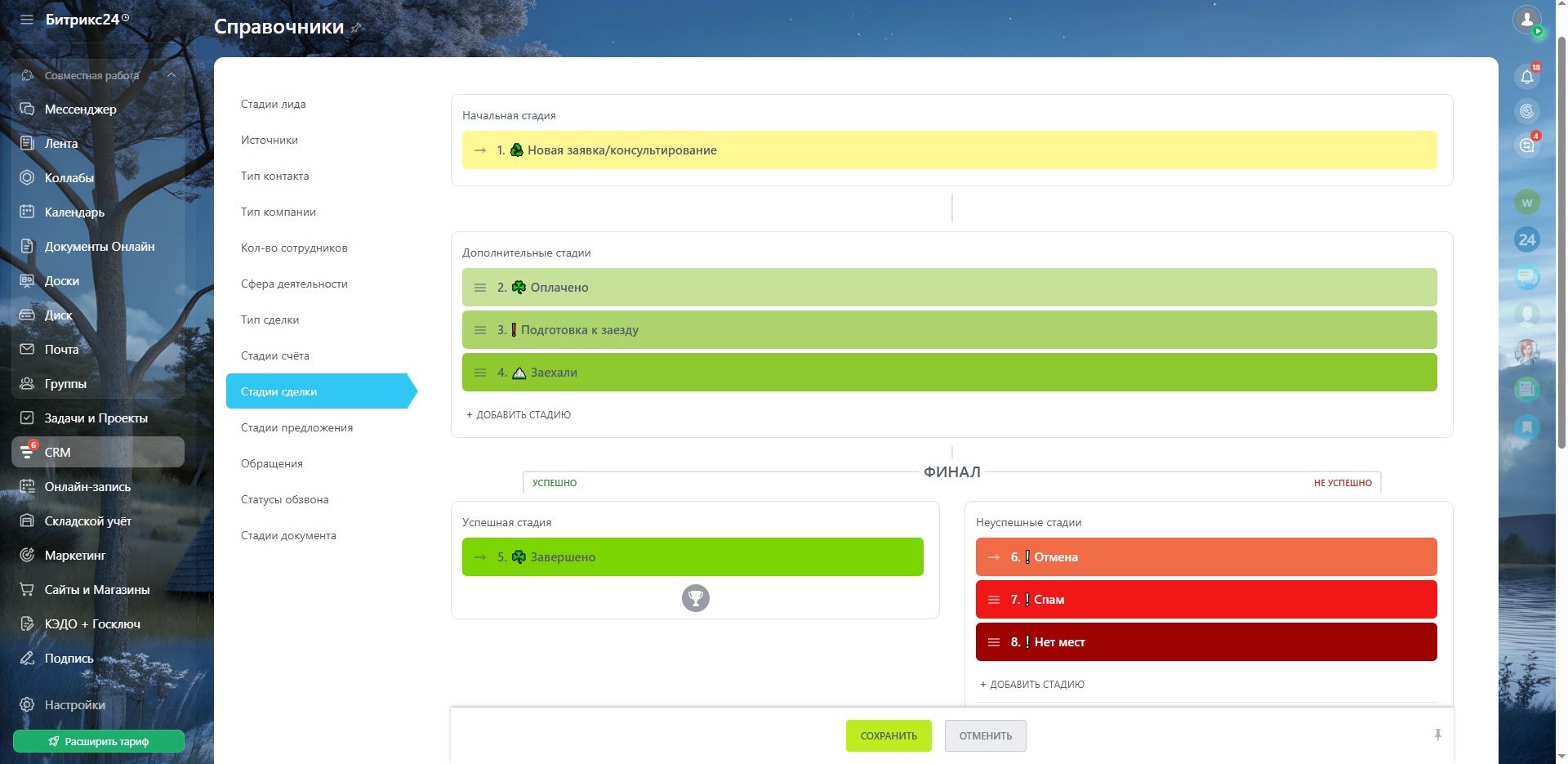Open Подпись in the left menu
Image resolution: width=1568 pixels, height=764 pixels.
point(98,659)
